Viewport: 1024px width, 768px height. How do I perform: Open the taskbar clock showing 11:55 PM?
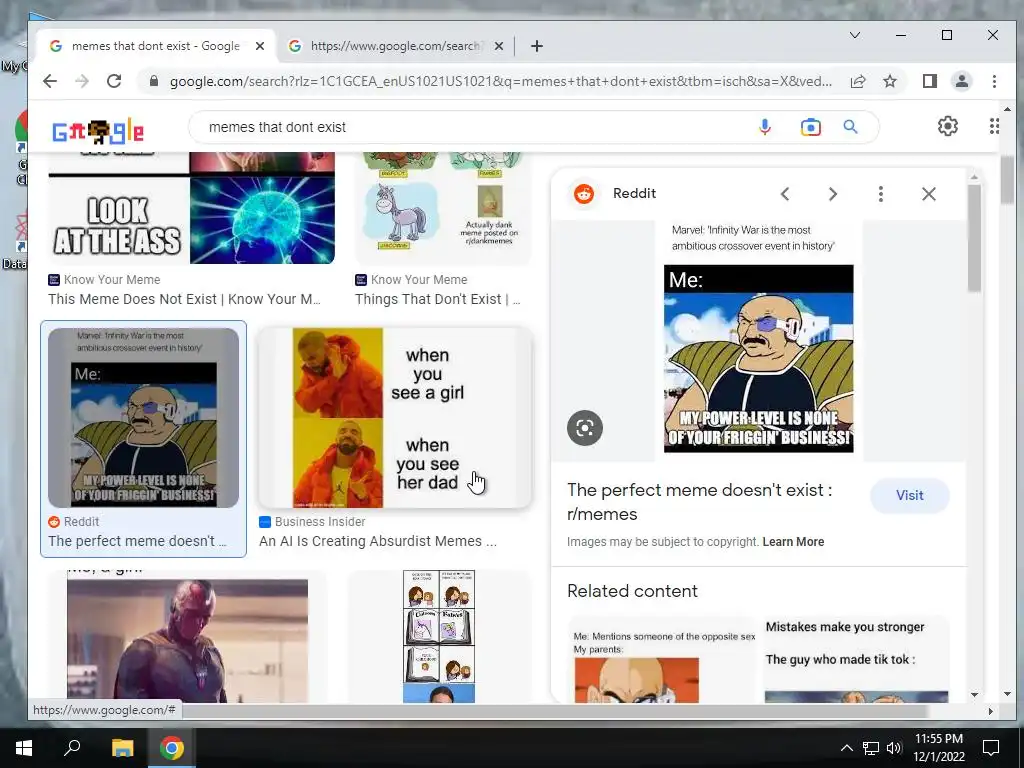click(938, 748)
